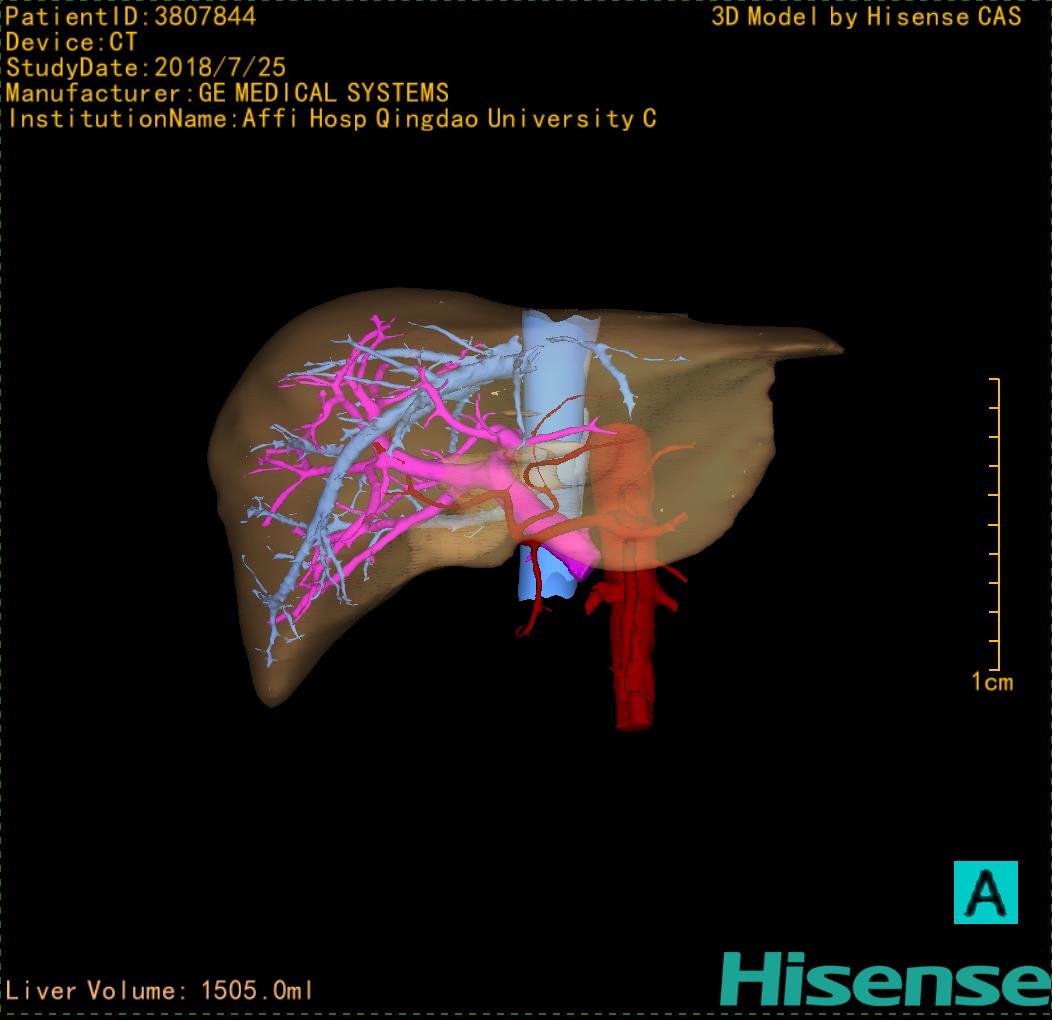This screenshot has width=1052, height=1020.
Task: Click the Hisense logo
Action: point(886,979)
